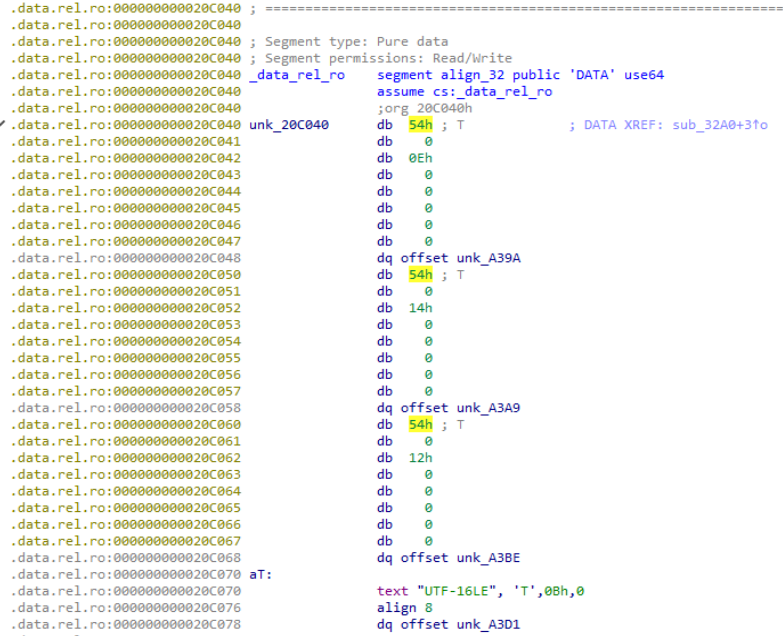The width and height of the screenshot is (783, 636).
Task: Open the unk_A3BE offset target
Action: (x=488, y=557)
